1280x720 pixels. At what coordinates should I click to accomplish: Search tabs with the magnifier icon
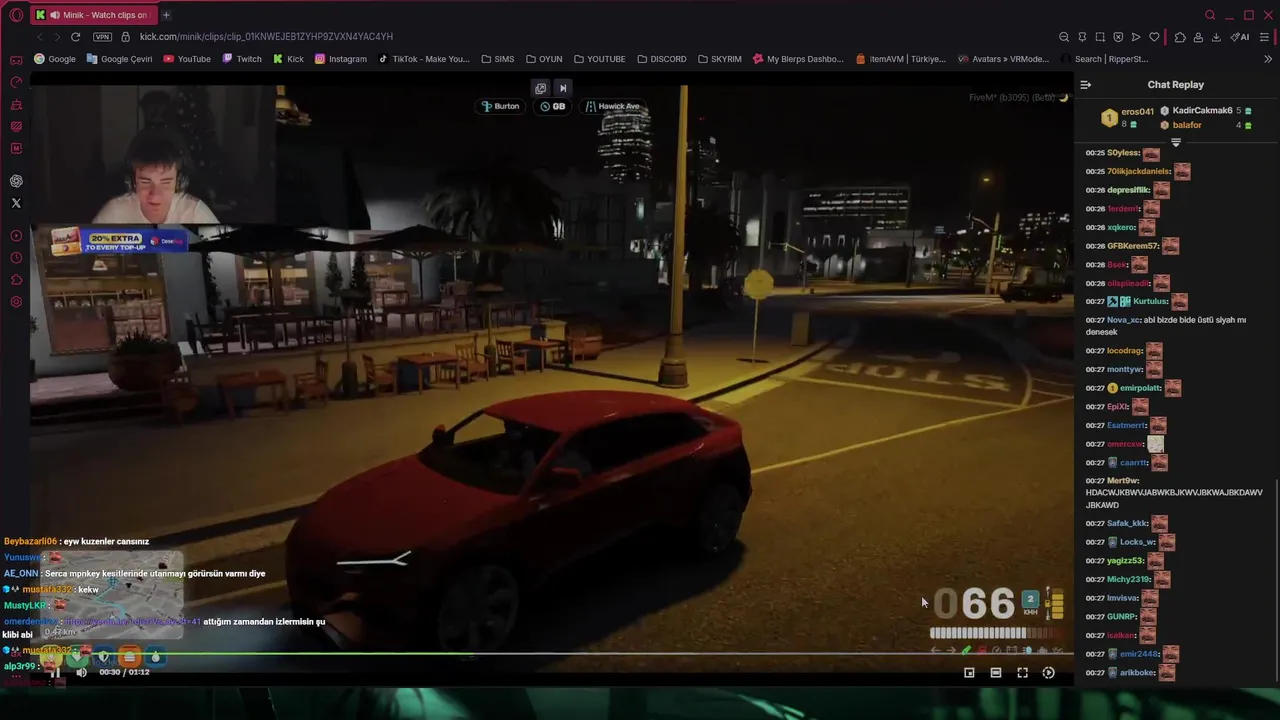[1210, 15]
